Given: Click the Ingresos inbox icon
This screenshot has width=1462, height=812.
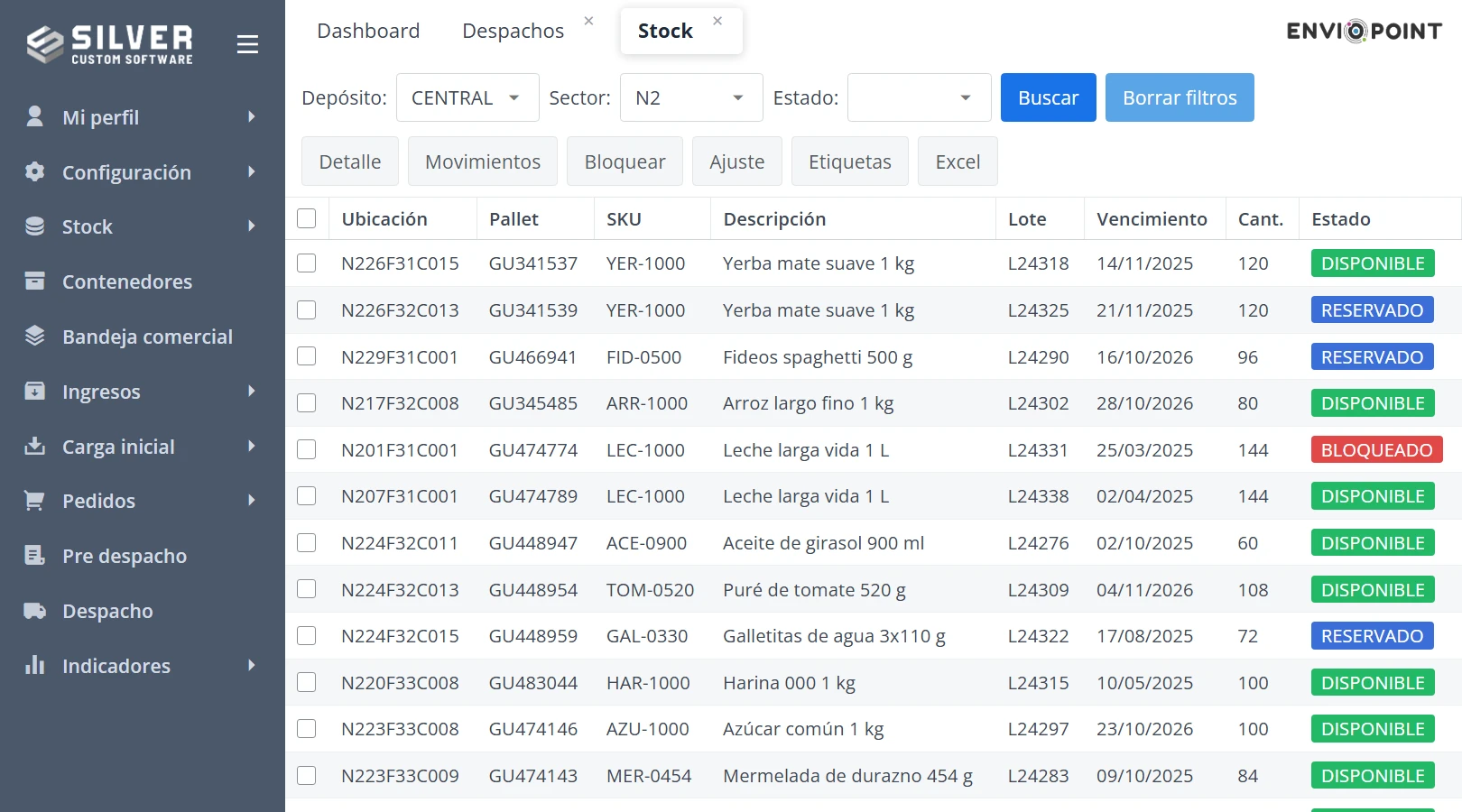Looking at the screenshot, I should point(34,391).
